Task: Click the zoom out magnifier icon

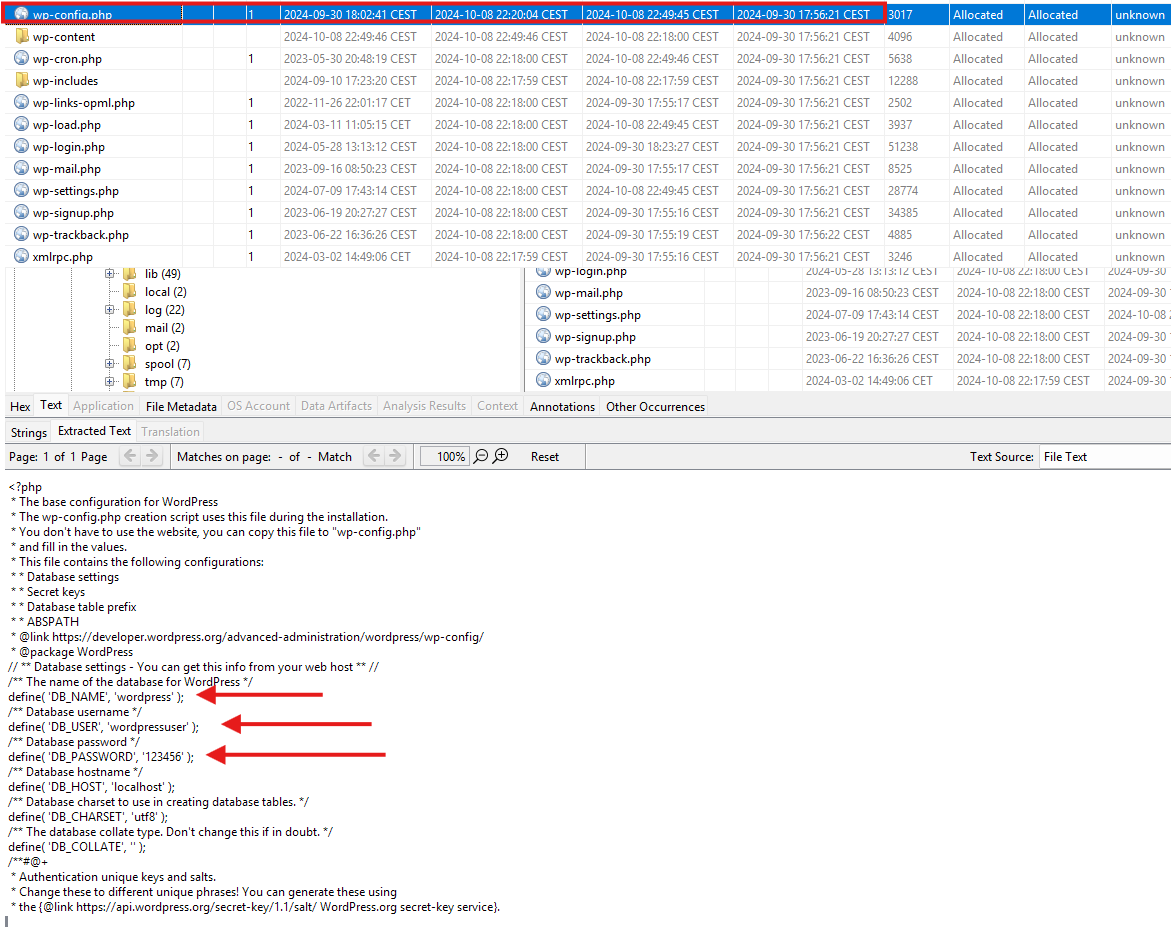Action: (481, 456)
